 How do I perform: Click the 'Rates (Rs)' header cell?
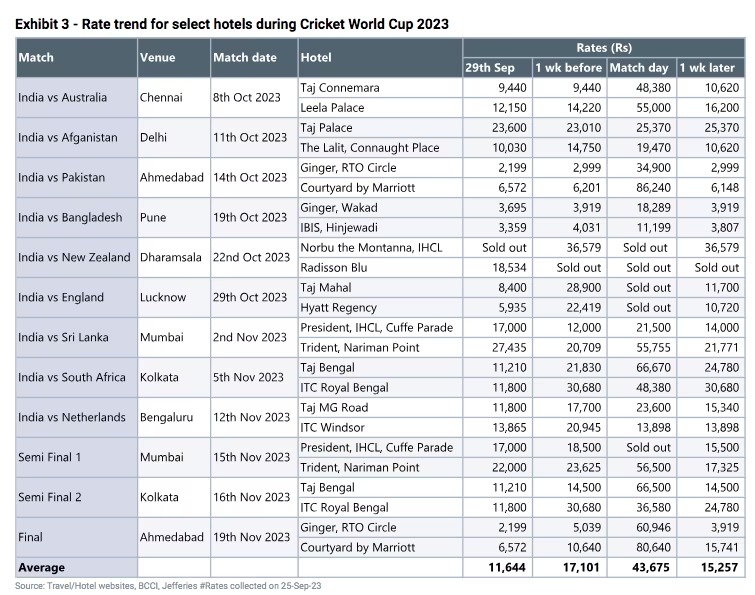(x=604, y=48)
